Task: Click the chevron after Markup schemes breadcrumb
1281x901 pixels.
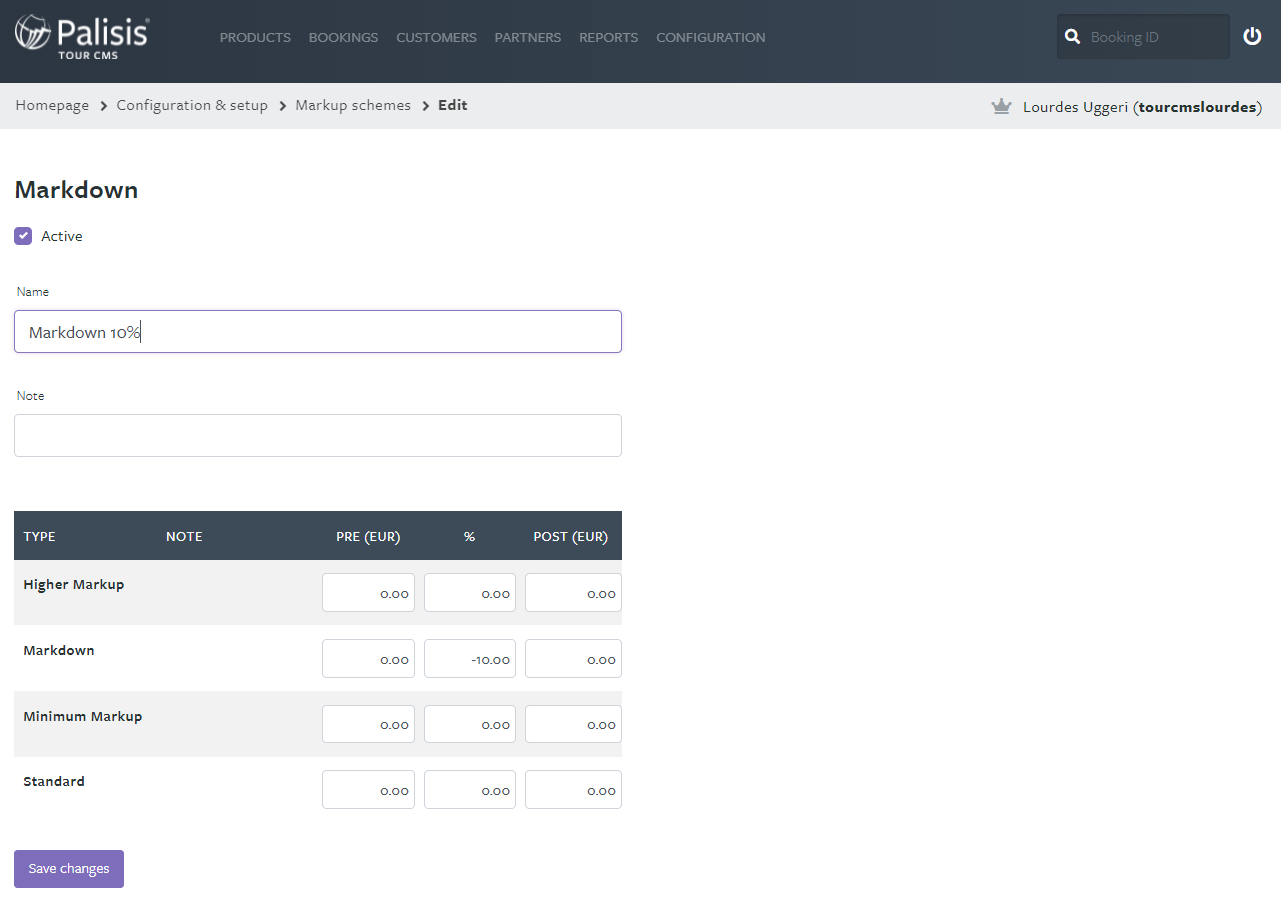Action: click(424, 105)
